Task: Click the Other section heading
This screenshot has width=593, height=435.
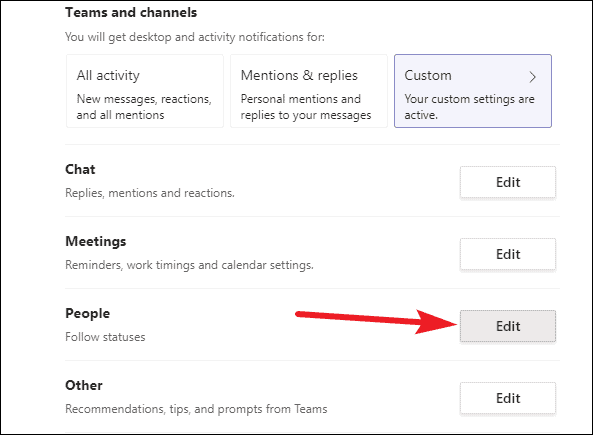Action: (x=84, y=385)
